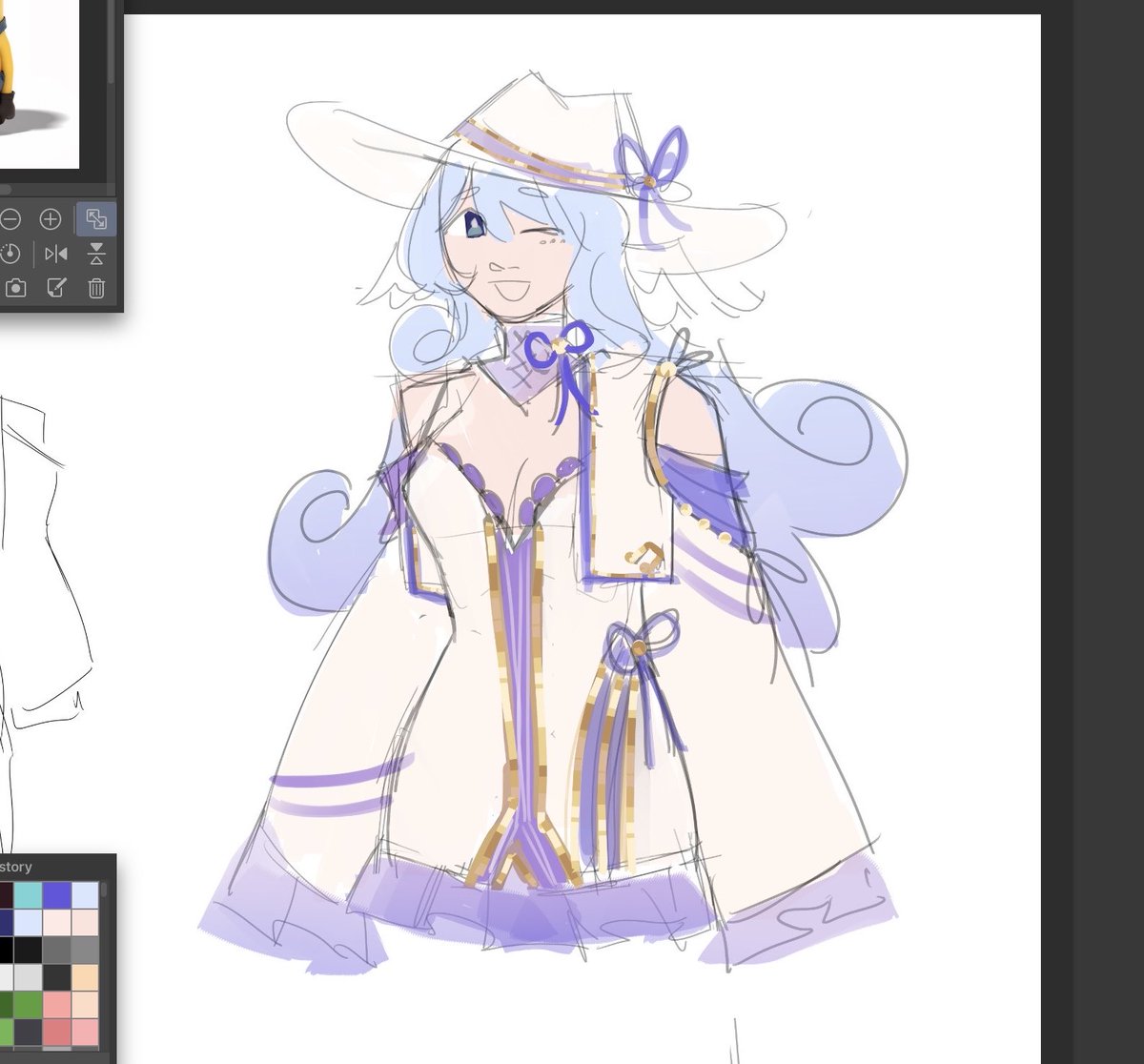Viewport: 1144px width, 1064px height.
Task: Pick the medium gray swatch beside near-black
Action: pyautogui.click(x=56, y=950)
